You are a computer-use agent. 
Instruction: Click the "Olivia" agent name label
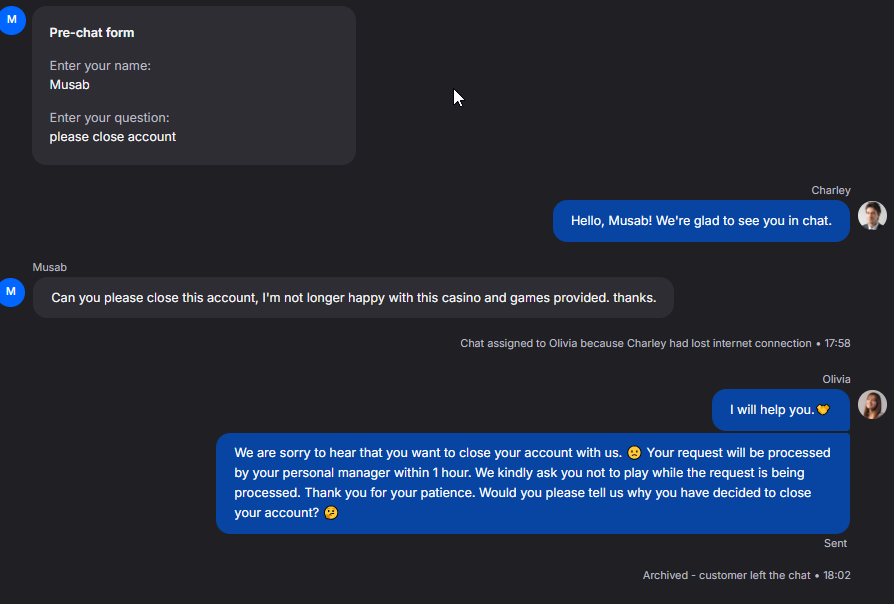pos(836,379)
